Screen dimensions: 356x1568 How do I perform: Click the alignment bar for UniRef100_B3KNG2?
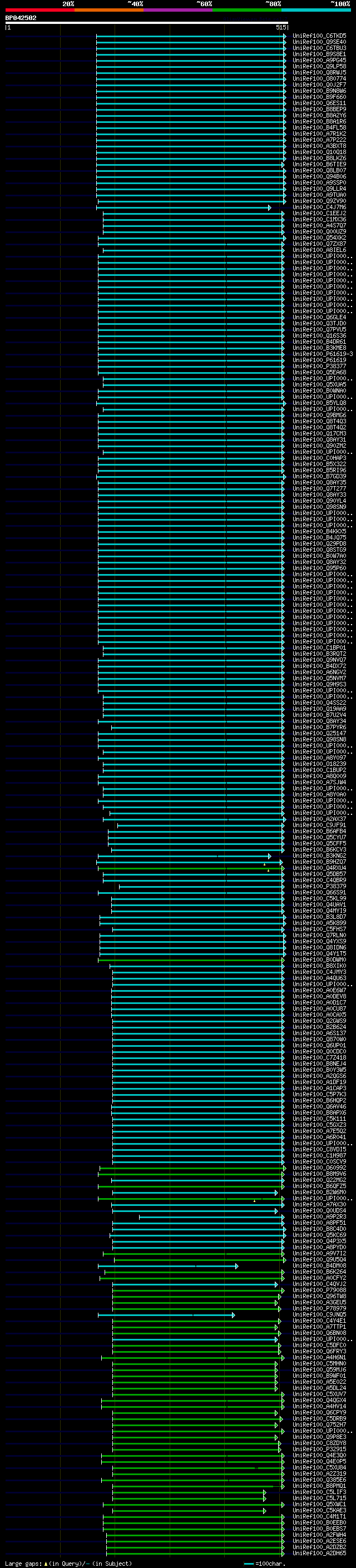tap(184, 856)
